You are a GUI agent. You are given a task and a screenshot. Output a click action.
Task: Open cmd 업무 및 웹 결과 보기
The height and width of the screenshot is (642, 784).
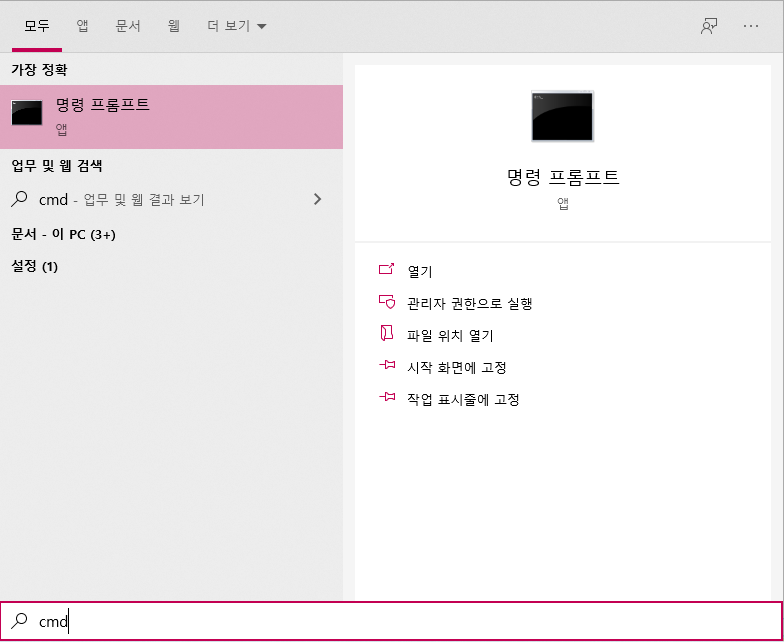171,200
